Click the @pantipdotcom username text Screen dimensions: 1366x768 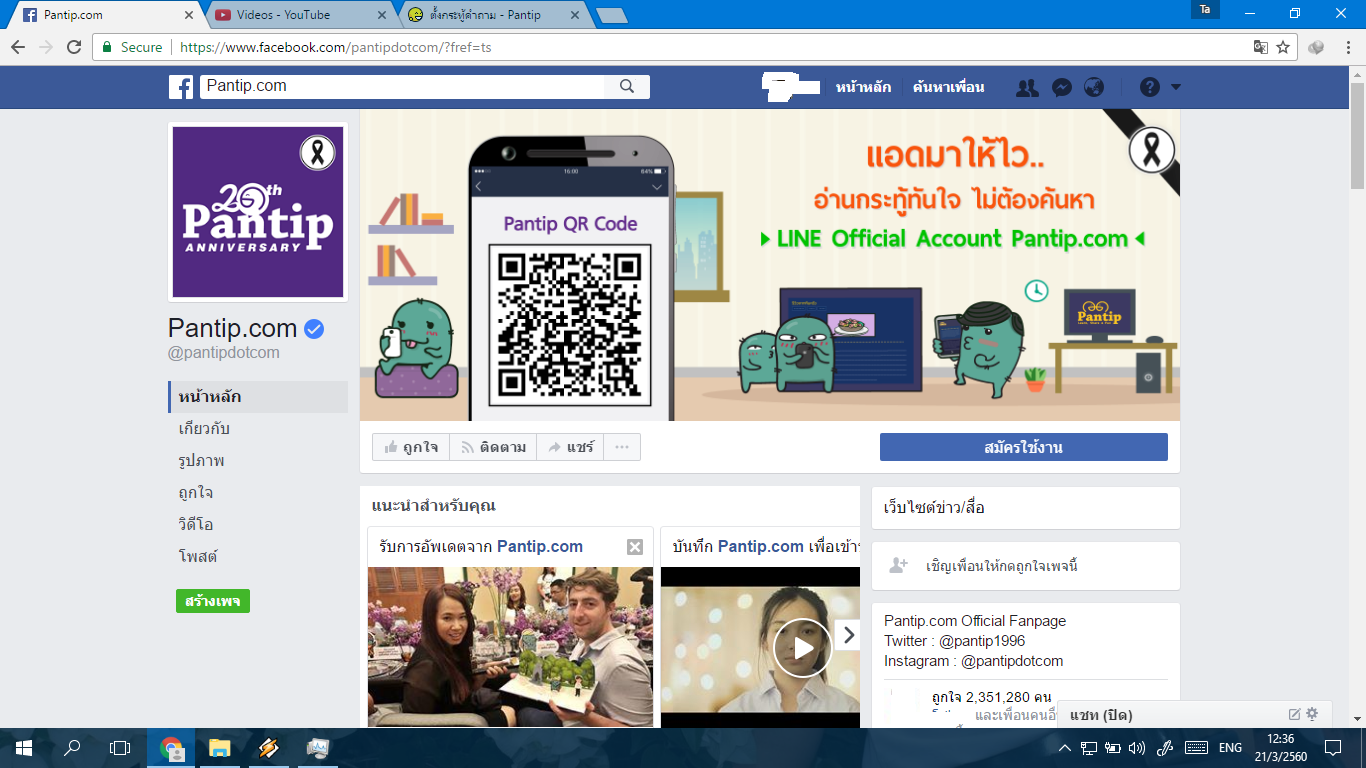click(x=224, y=353)
